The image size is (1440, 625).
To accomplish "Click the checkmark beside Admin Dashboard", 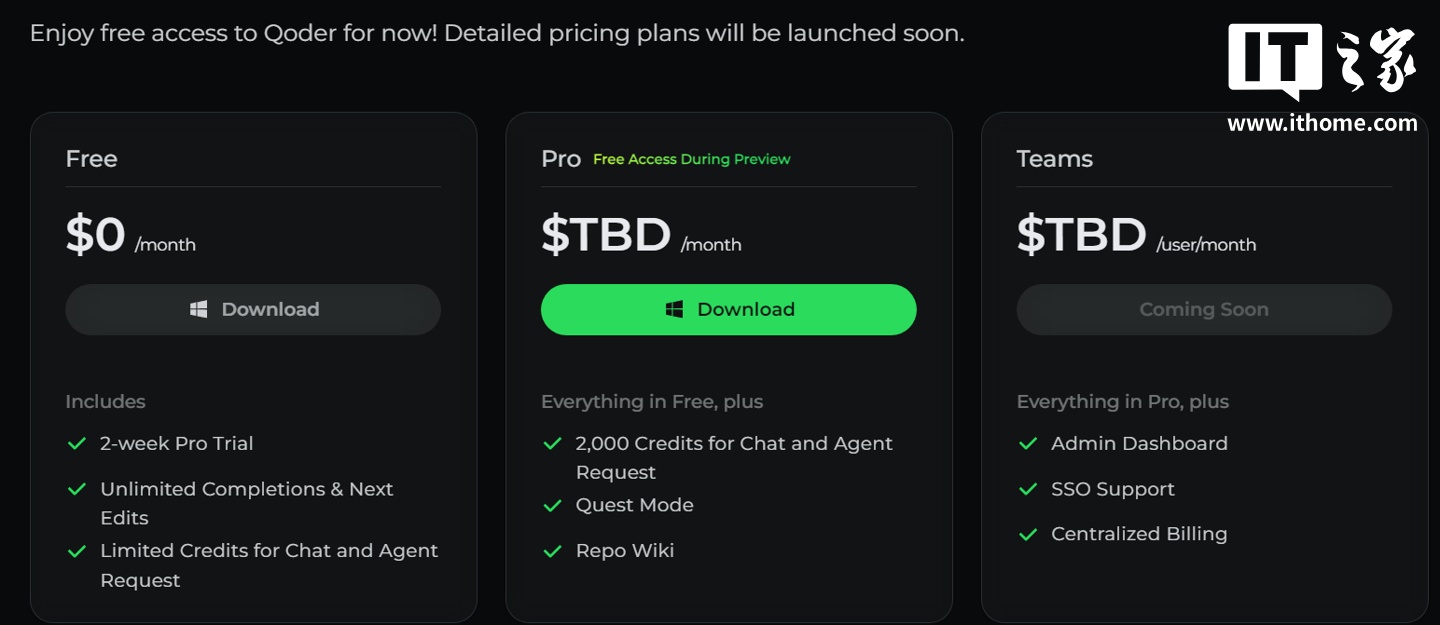I will [1028, 443].
